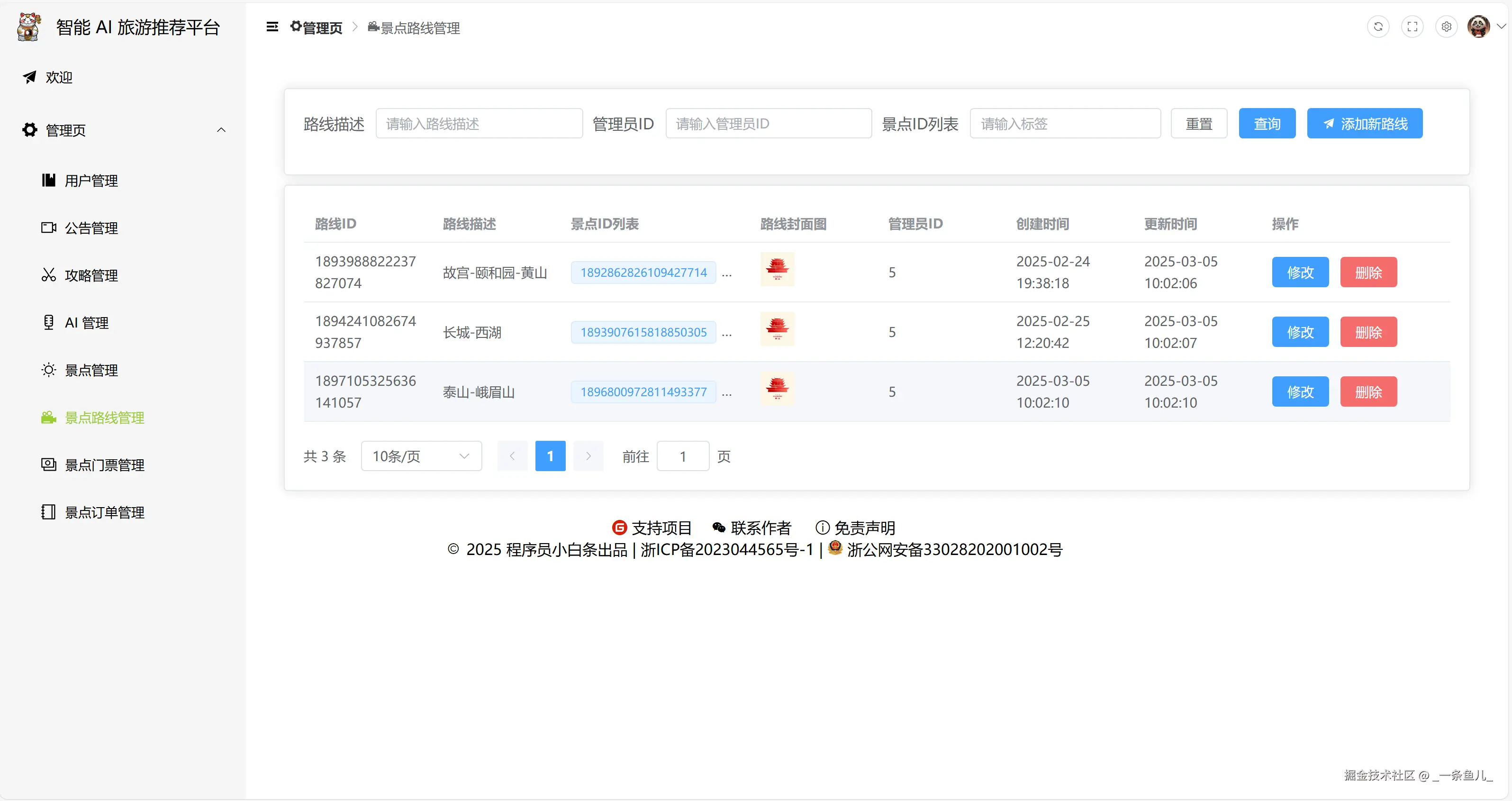This screenshot has height=801, width=1512.
Task: Toggle fullscreen mode icon
Action: click(x=1412, y=27)
